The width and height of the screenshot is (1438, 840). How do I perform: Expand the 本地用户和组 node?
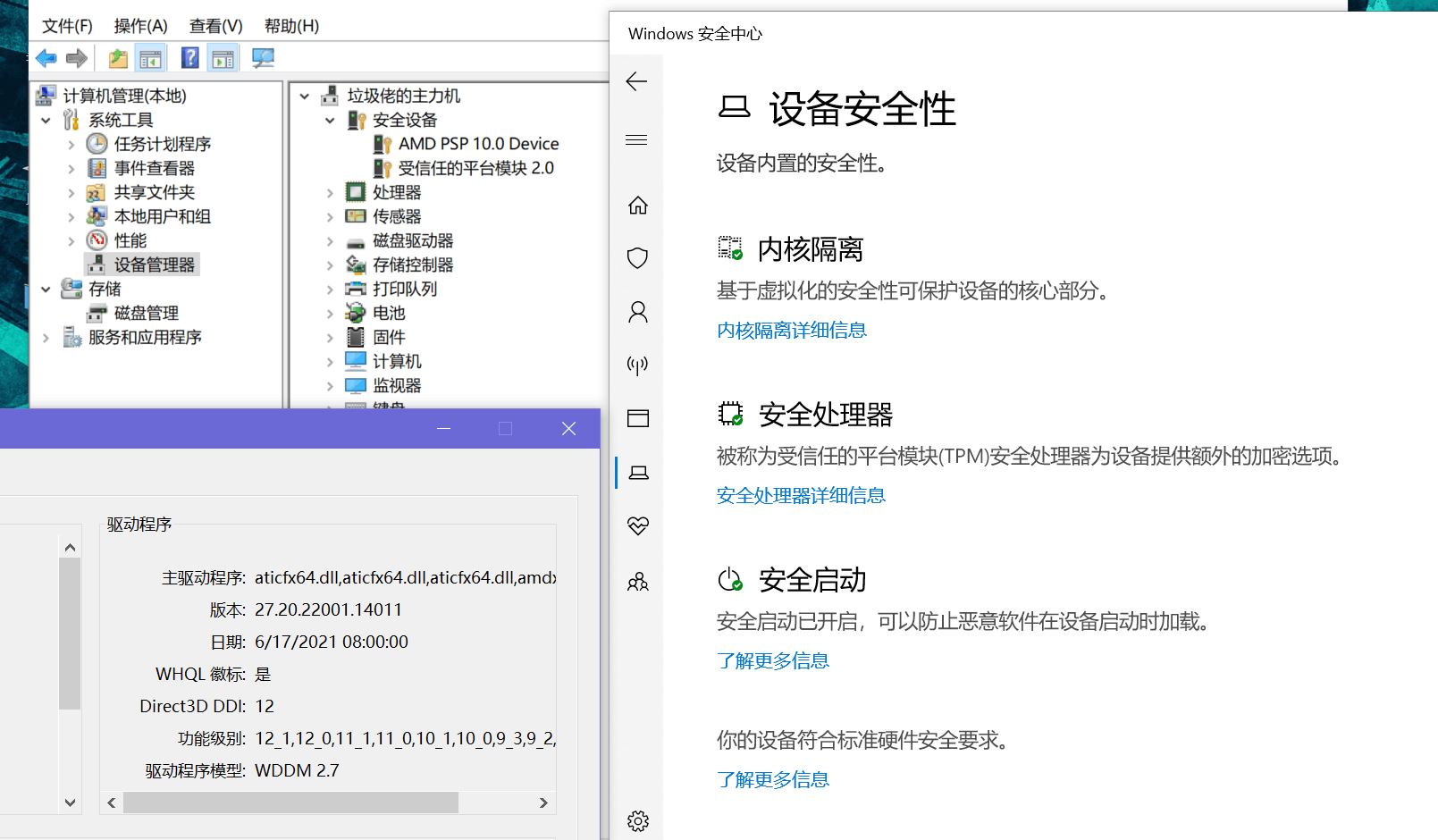coord(71,216)
